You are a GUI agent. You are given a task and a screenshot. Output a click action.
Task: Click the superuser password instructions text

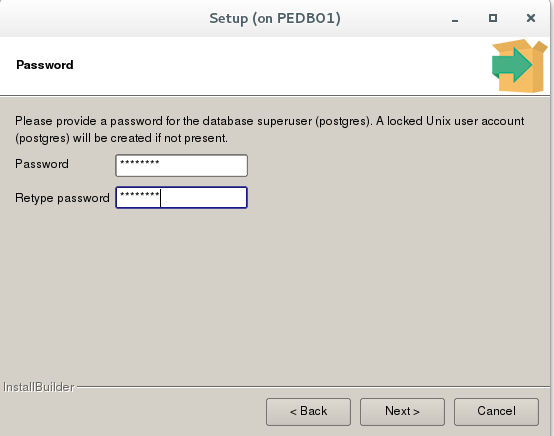click(x=270, y=129)
